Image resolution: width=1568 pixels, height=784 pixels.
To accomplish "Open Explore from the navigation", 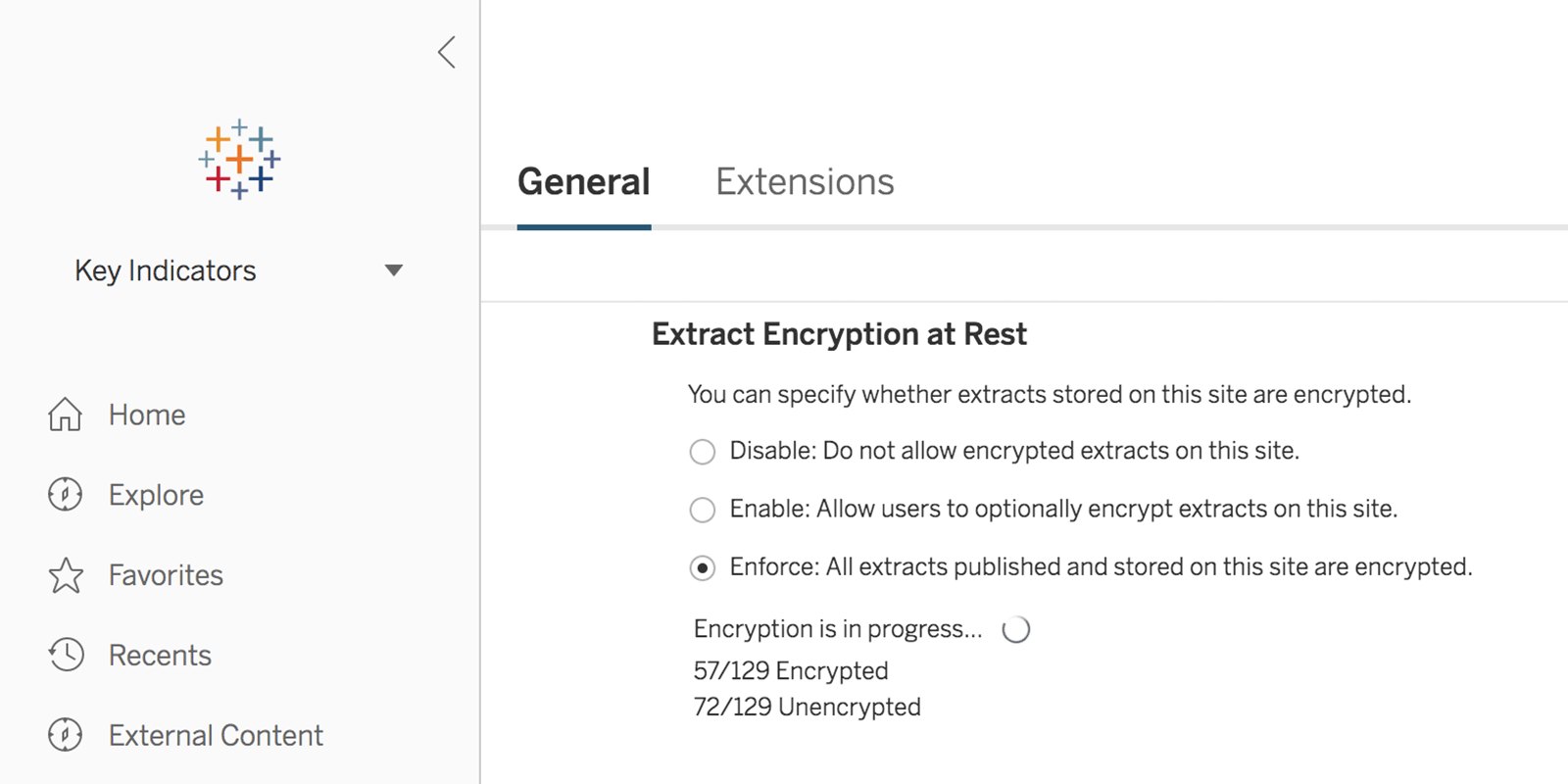I will [156, 495].
